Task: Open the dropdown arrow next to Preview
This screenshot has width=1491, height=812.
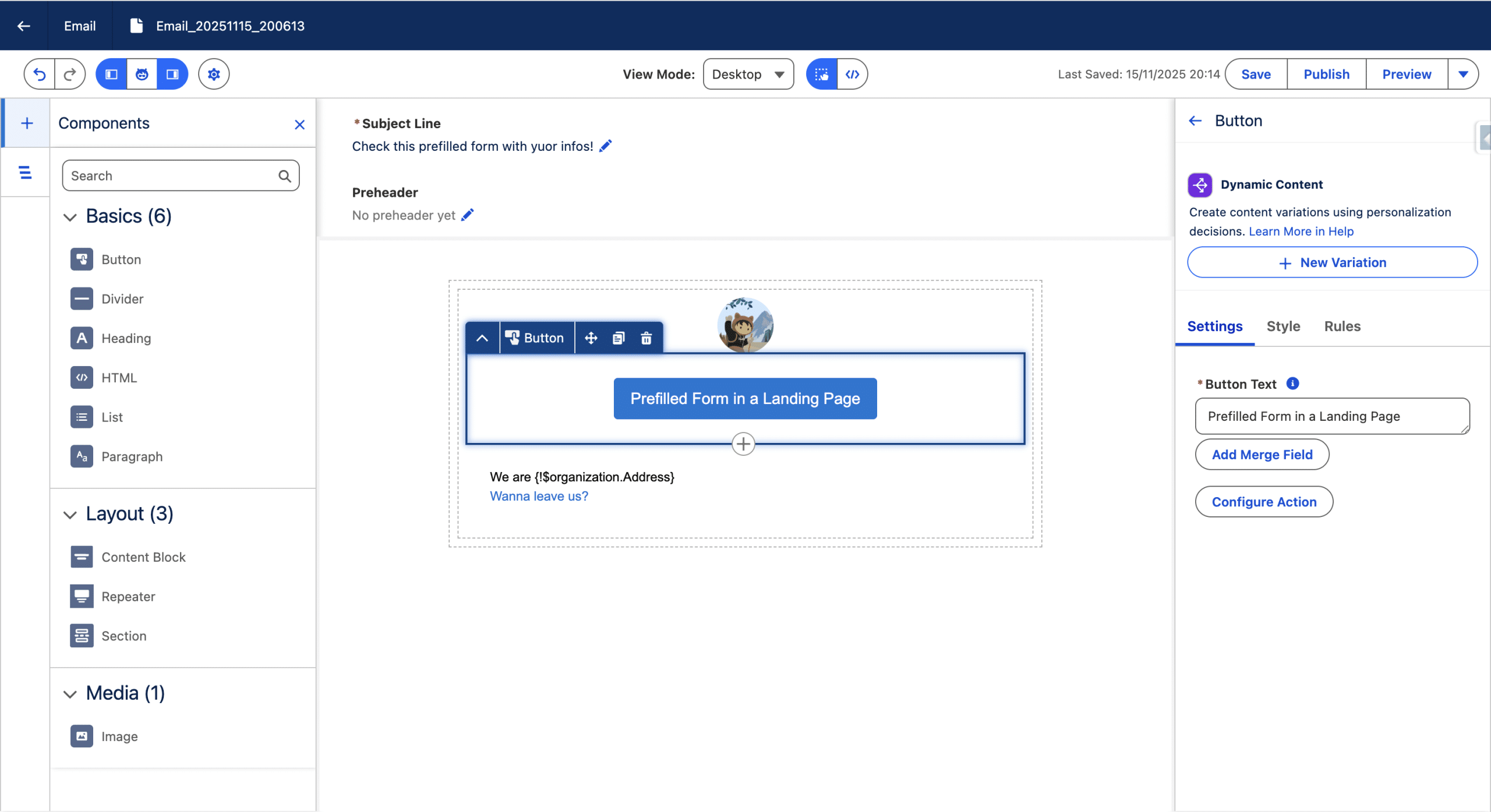Action: (1462, 74)
